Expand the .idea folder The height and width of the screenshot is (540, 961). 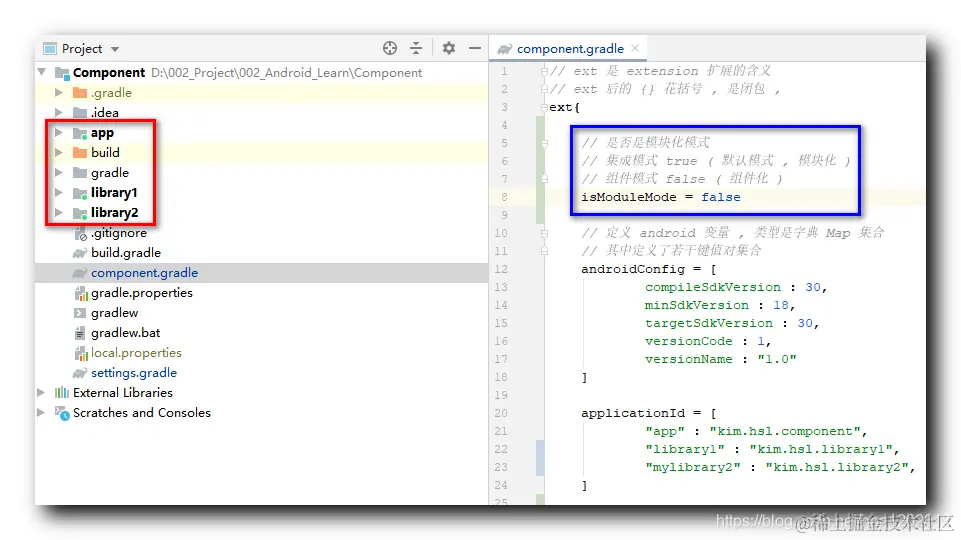point(59,112)
